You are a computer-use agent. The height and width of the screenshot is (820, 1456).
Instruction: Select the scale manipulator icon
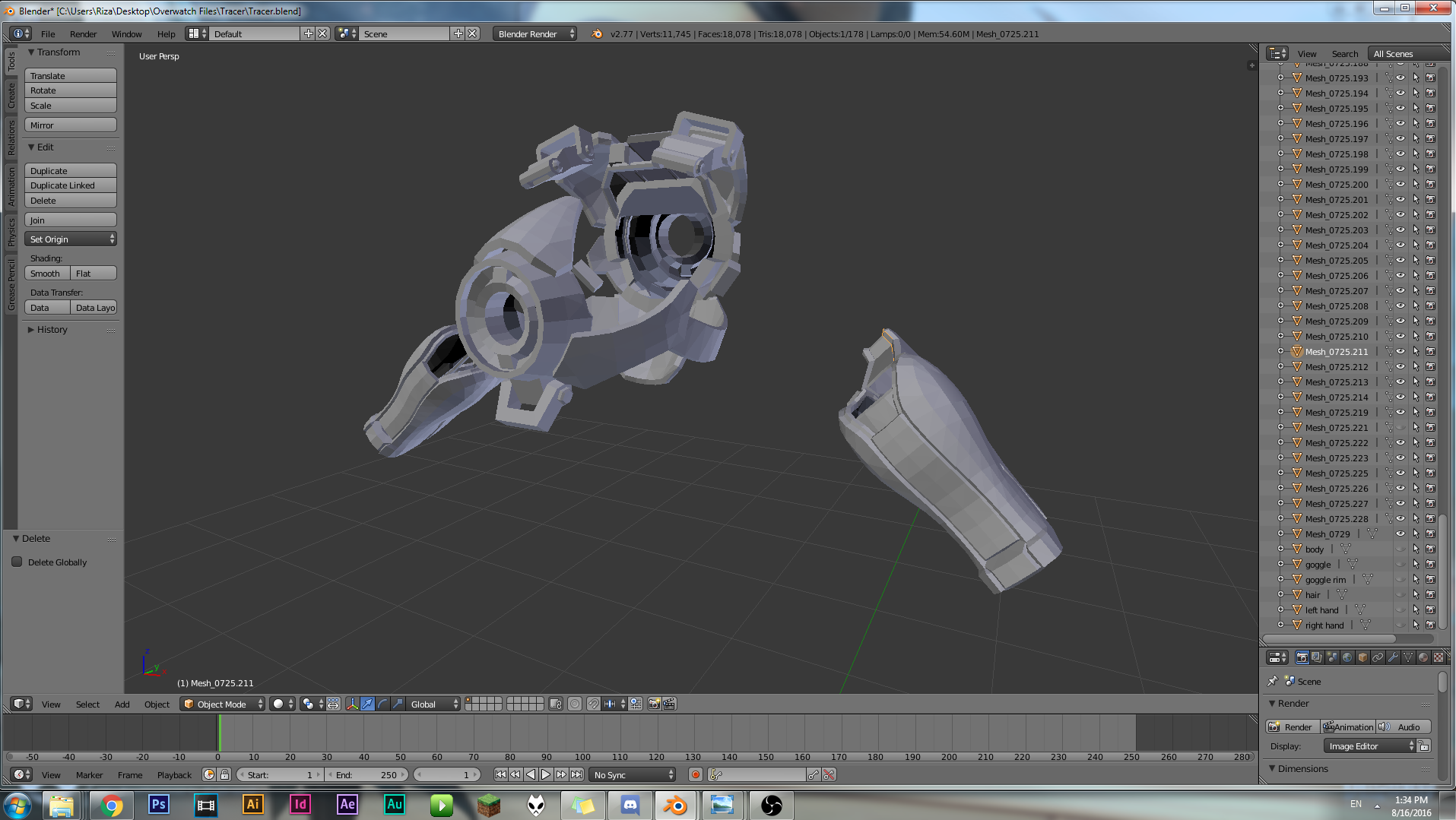pos(398,704)
